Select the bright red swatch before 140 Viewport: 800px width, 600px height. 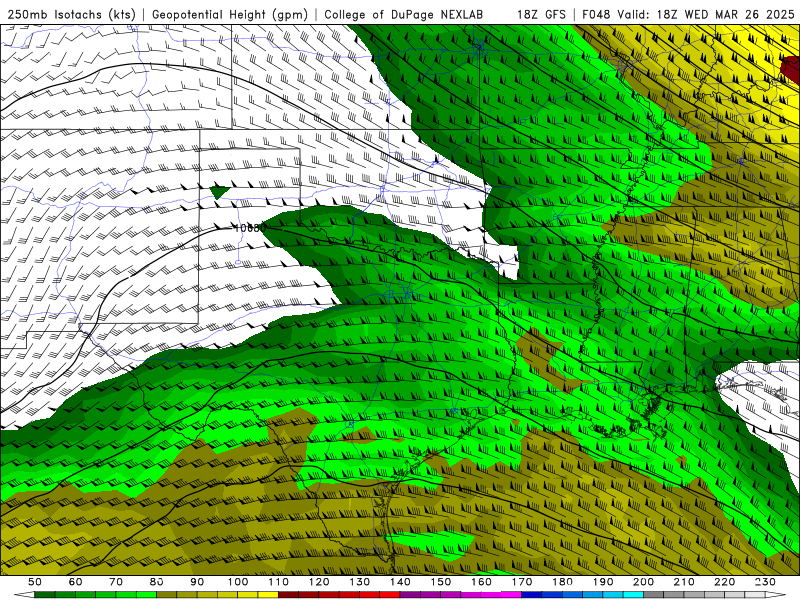point(390,595)
